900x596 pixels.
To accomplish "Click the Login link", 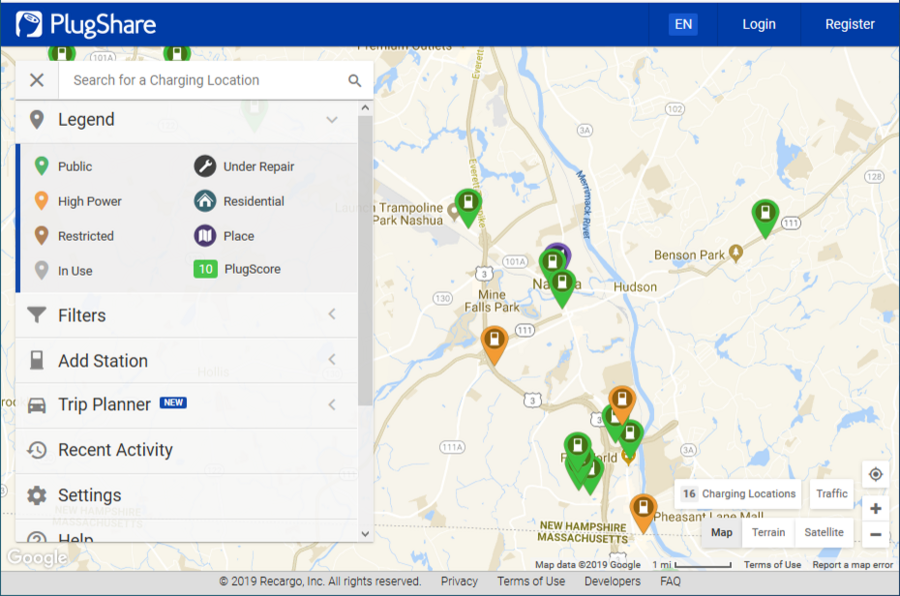I will click(759, 24).
